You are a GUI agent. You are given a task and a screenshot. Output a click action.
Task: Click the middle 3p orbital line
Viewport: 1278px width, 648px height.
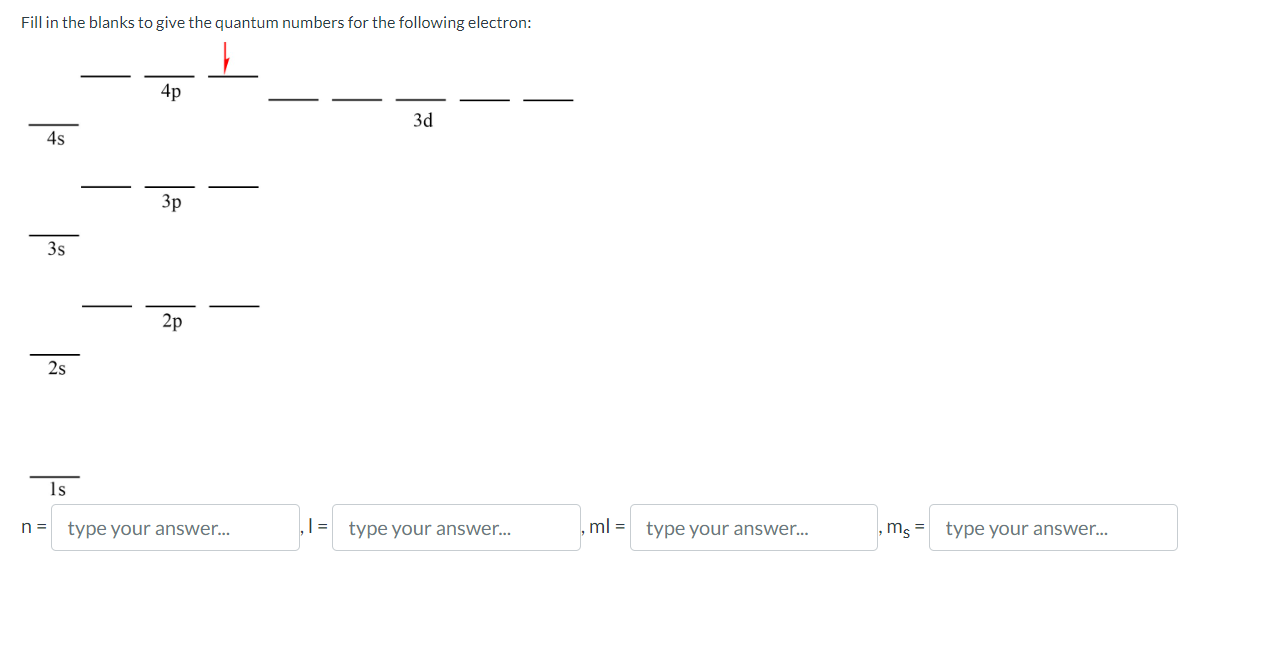(170, 185)
